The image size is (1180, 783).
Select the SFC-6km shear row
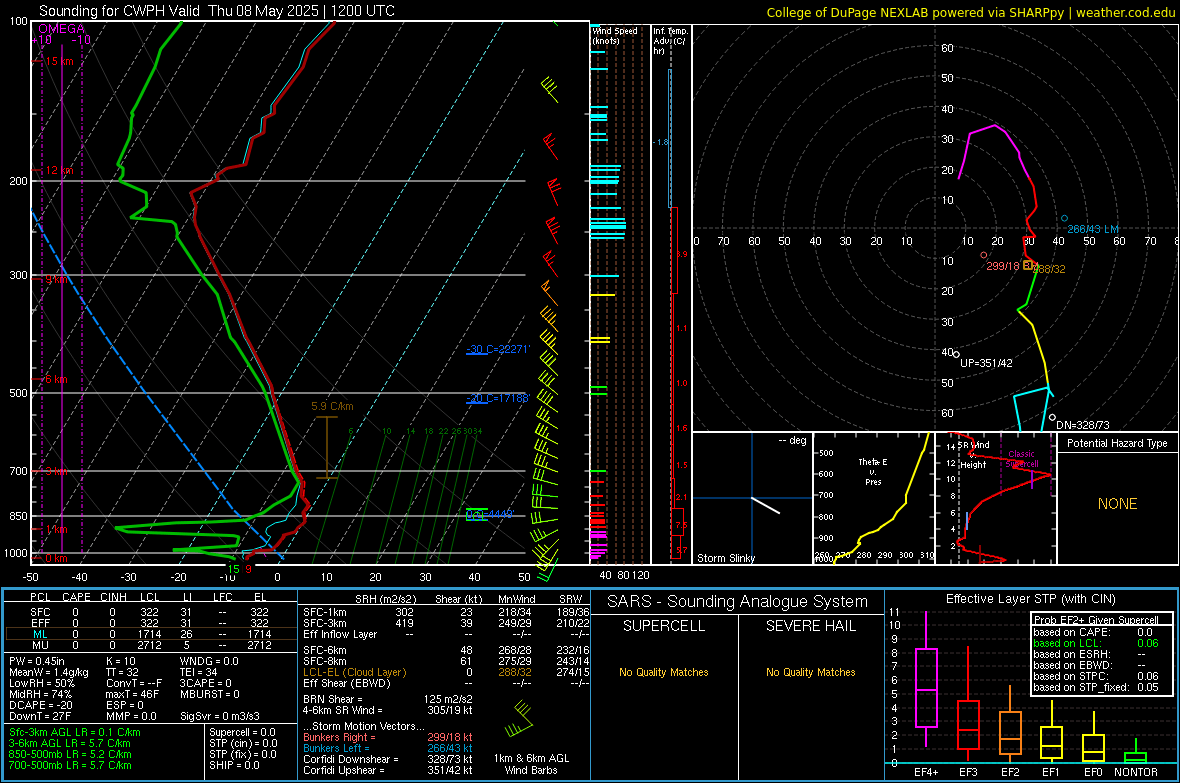coord(446,650)
